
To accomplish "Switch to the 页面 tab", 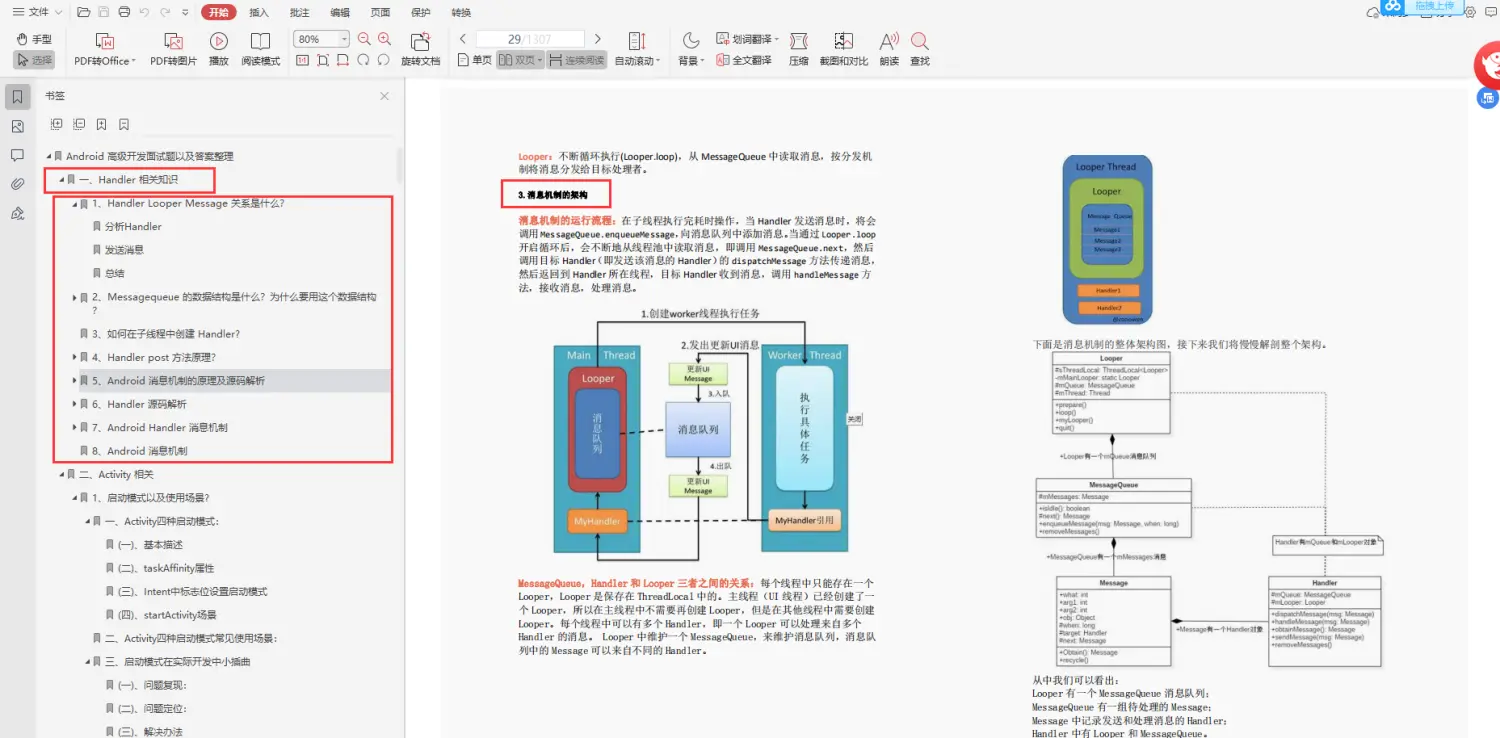I will click(x=380, y=12).
